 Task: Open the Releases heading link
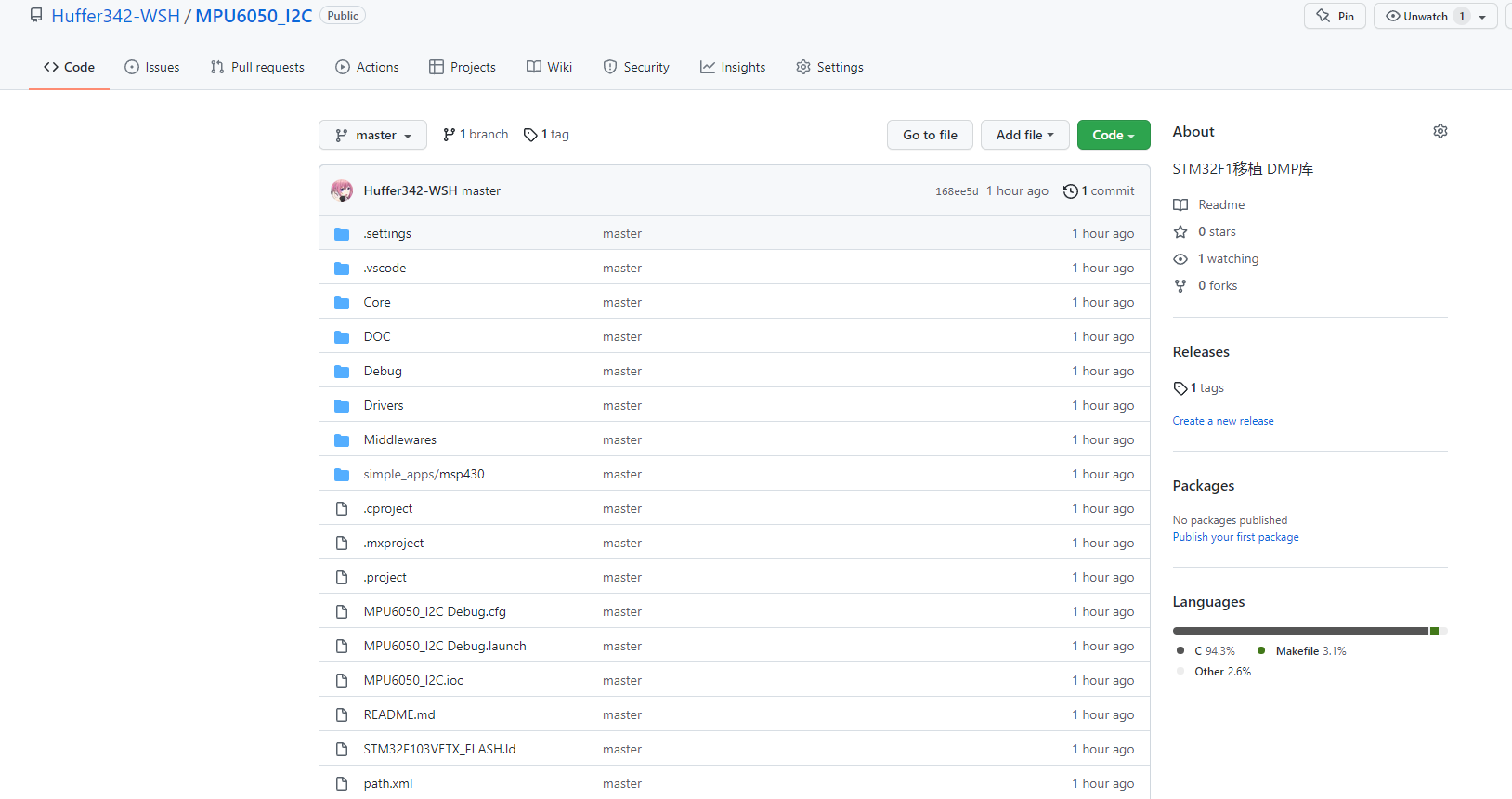1201,352
